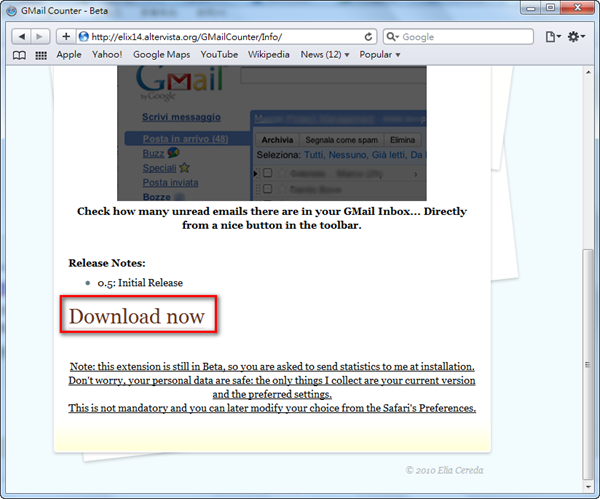Open Top Sites grid icon
The image size is (600, 499).
point(41,55)
